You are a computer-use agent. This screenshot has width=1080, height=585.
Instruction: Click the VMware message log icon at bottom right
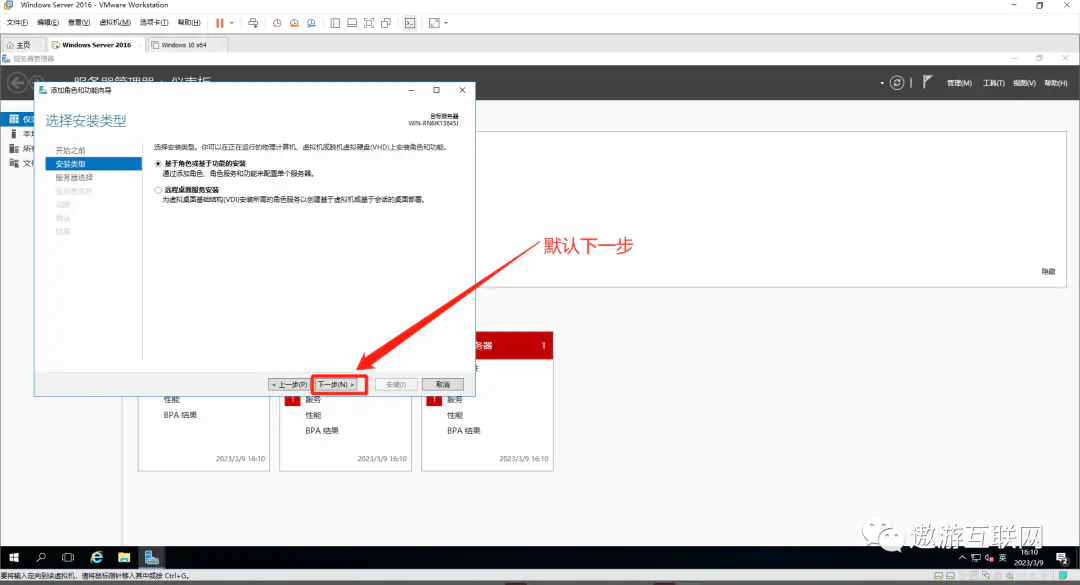[1063, 575]
